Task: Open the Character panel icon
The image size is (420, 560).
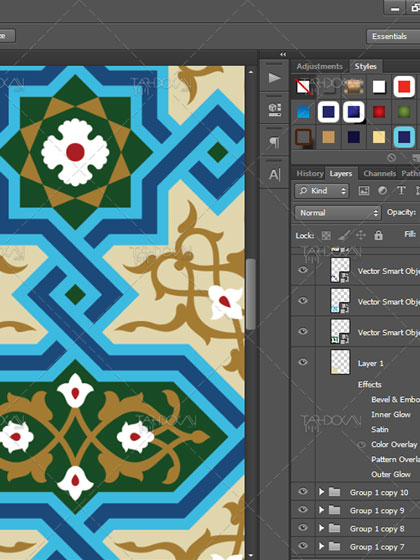Action: pos(274,175)
